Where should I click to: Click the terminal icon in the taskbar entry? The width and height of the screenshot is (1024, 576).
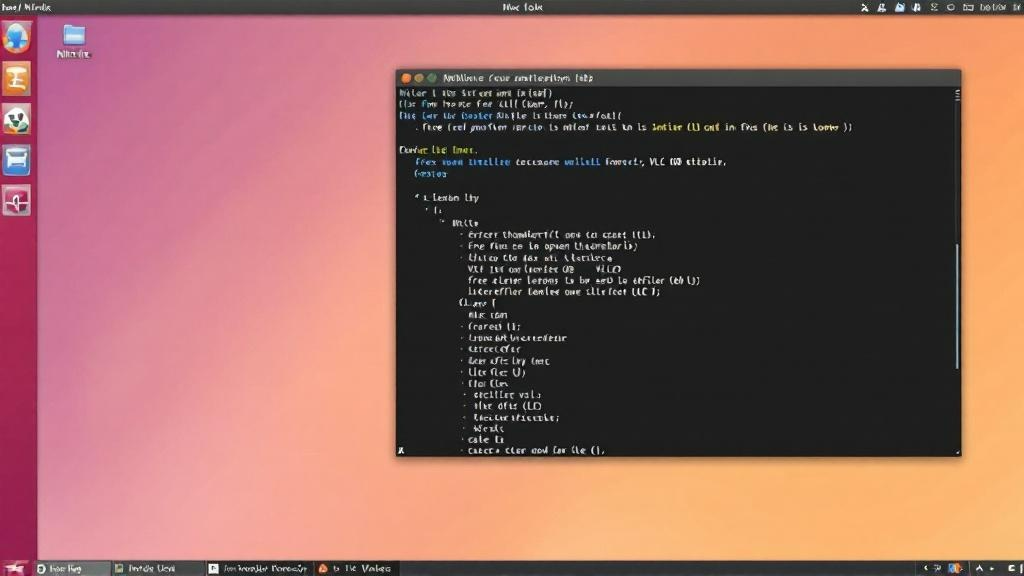pyautogui.click(x=213, y=567)
